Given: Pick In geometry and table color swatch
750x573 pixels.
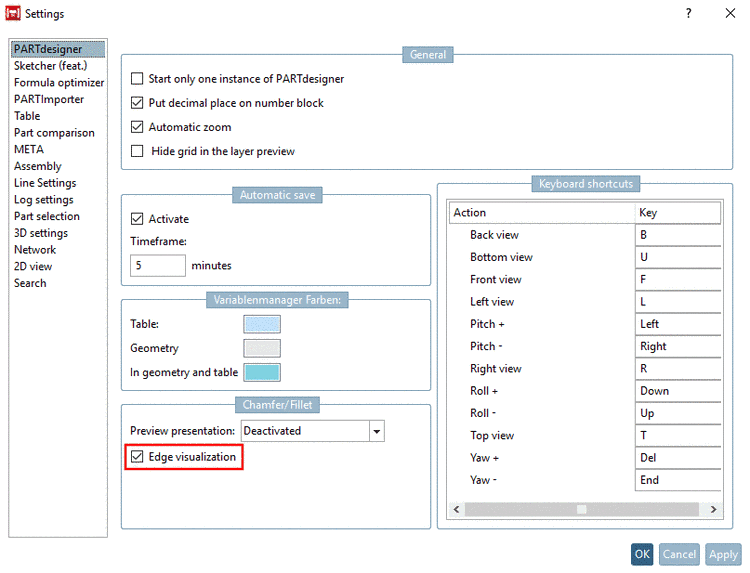Looking at the screenshot, I should tap(262, 372).
